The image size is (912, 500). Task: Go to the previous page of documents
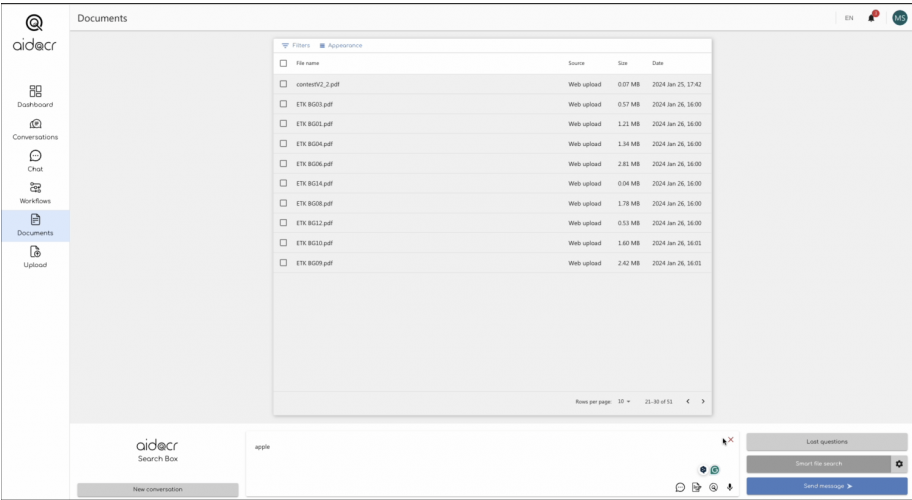click(x=687, y=401)
